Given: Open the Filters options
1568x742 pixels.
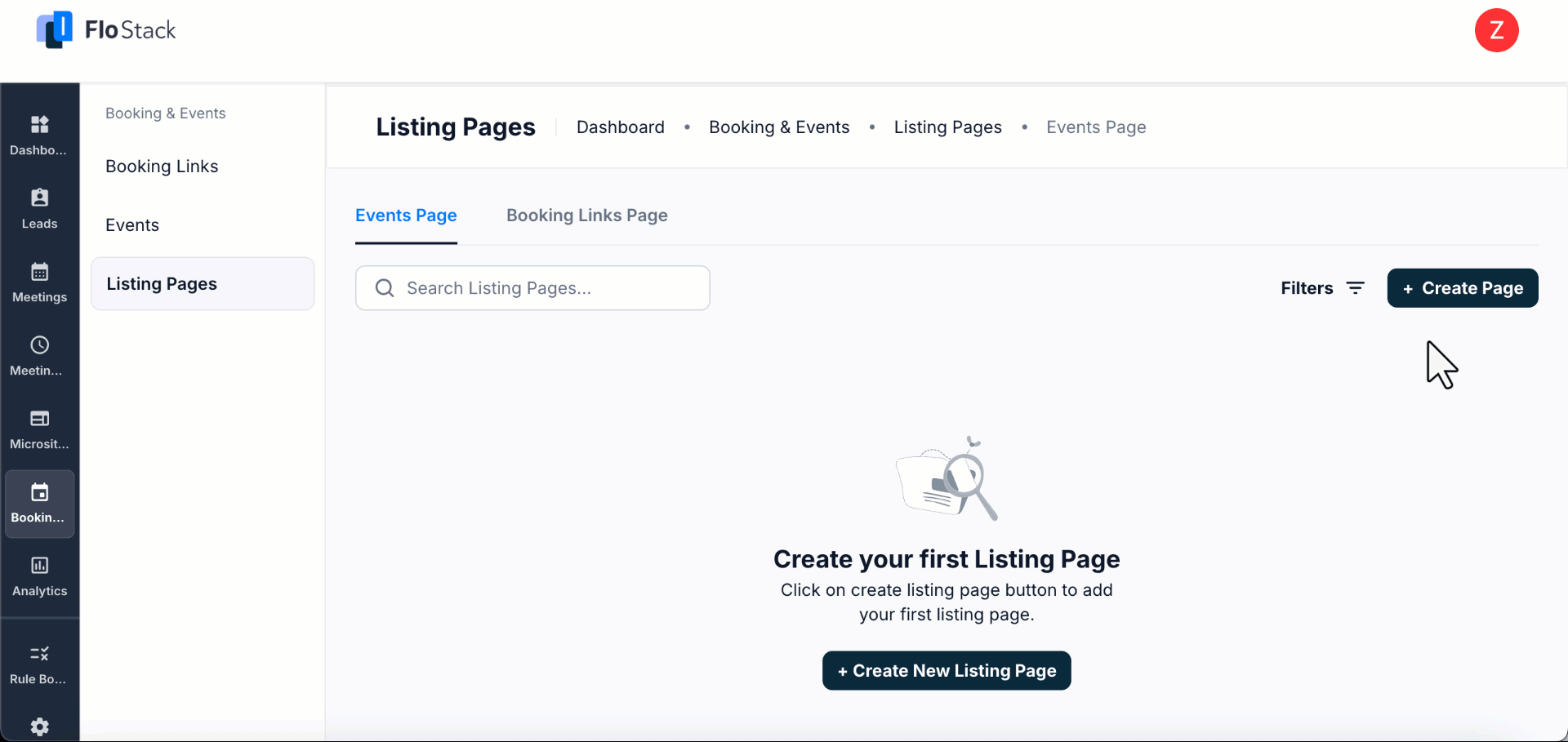Looking at the screenshot, I should (1321, 287).
